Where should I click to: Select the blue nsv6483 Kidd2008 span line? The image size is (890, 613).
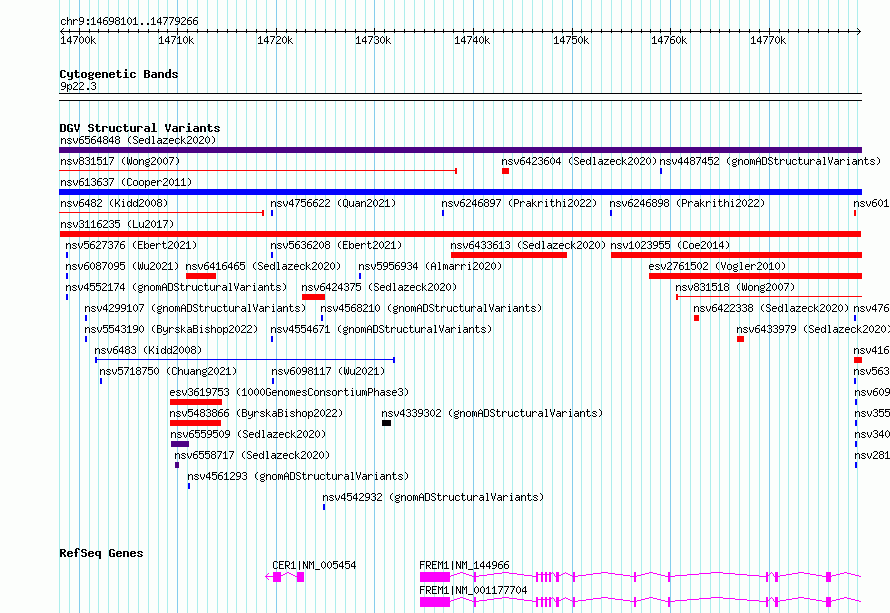click(x=245, y=360)
